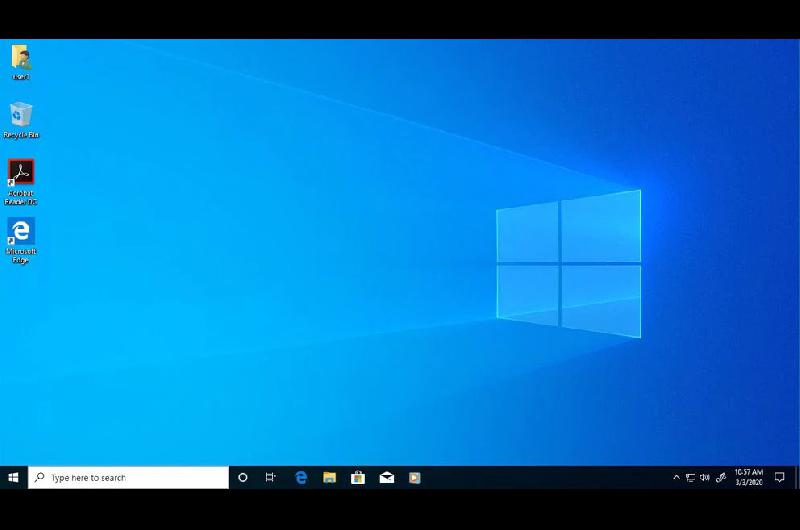
Task: Select the Microsoft Edge desktop shortcut
Action: (21, 240)
